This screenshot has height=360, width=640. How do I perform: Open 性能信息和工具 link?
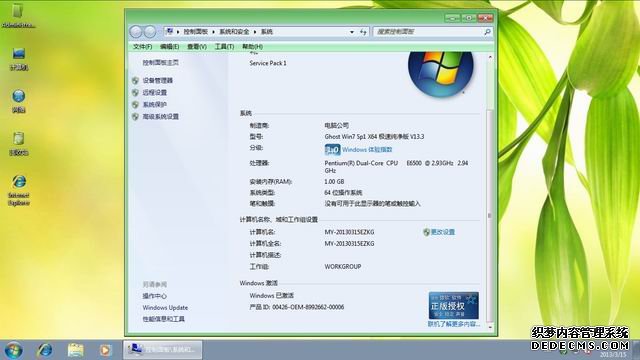click(x=163, y=319)
